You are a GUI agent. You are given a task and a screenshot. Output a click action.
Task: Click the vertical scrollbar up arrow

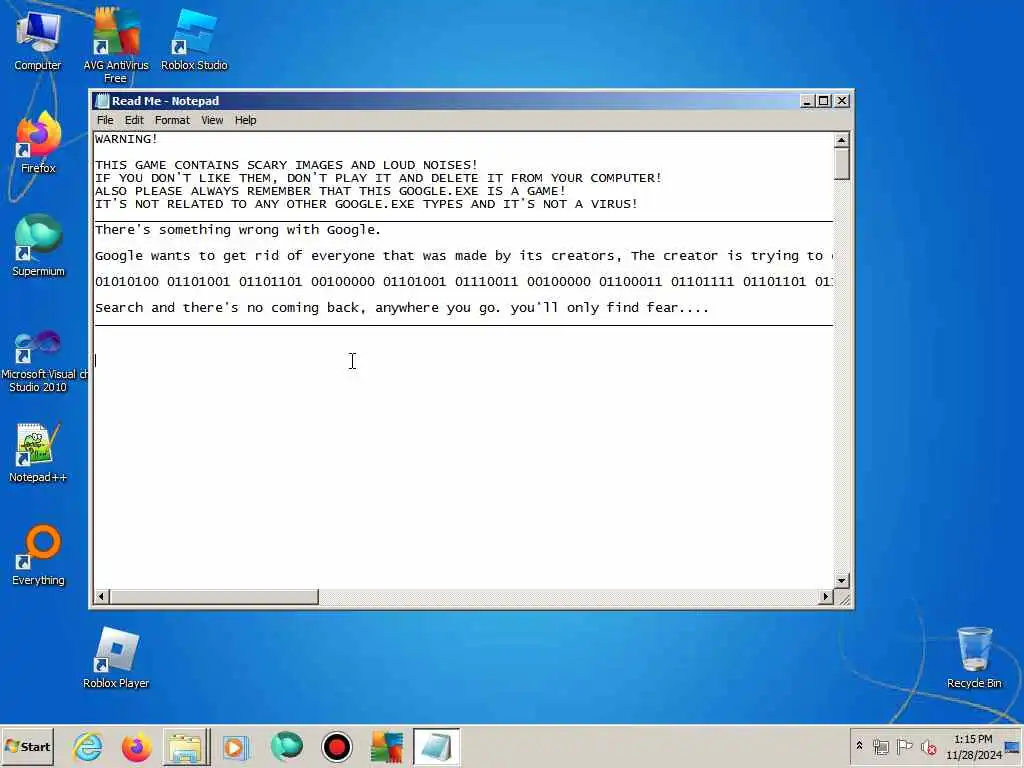click(841, 140)
